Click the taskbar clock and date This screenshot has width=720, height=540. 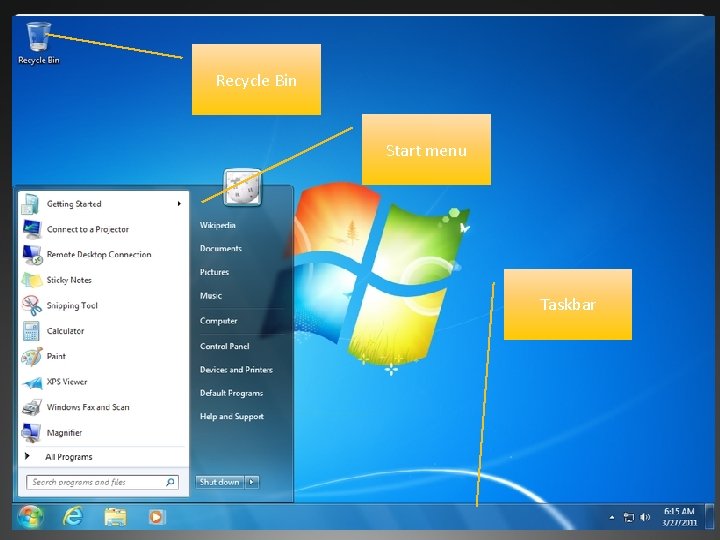(x=680, y=517)
